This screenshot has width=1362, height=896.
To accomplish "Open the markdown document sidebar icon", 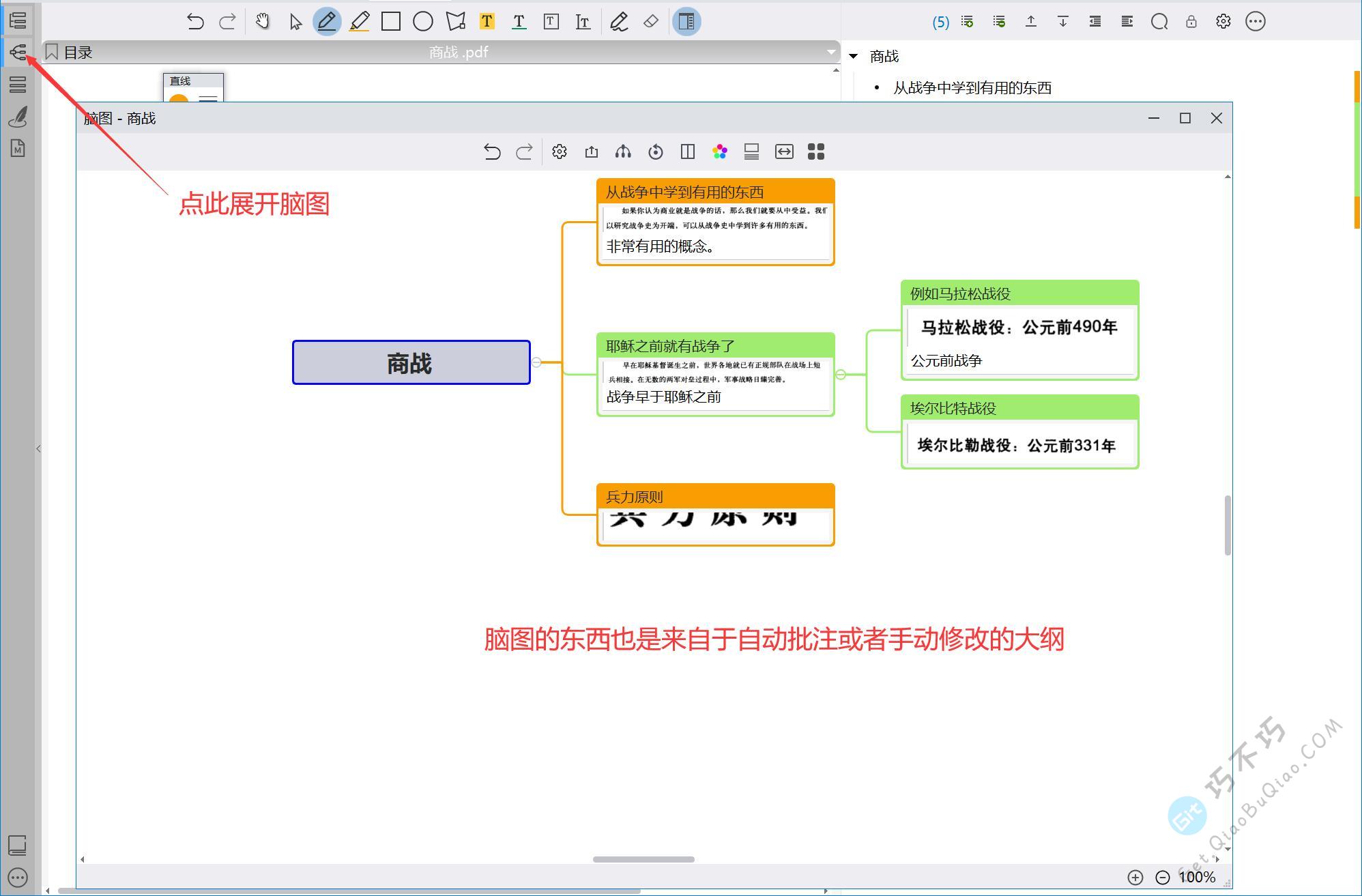I will pyautogui.click(x=18, y=148).
